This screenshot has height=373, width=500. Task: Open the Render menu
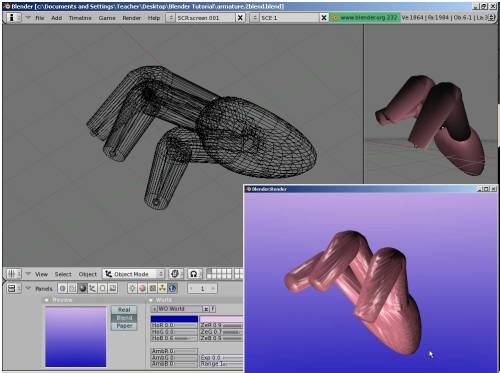(x=131, y=18)
